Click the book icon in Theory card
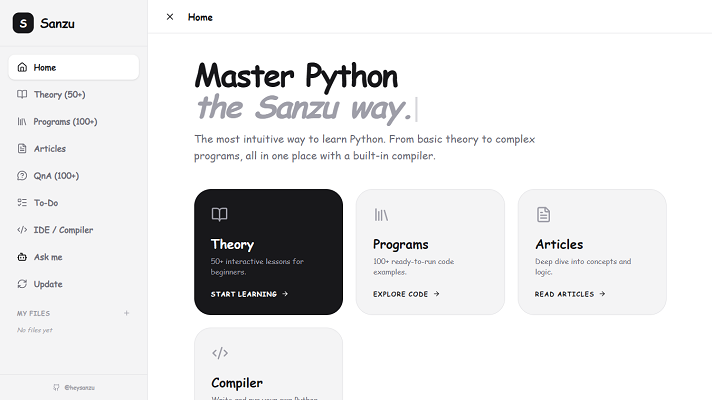 [x=219, y=214]
